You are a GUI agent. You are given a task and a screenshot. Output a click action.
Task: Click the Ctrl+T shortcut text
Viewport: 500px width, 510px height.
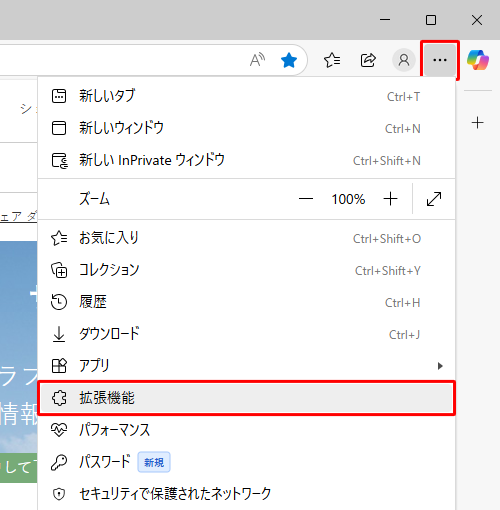point(403,97)
